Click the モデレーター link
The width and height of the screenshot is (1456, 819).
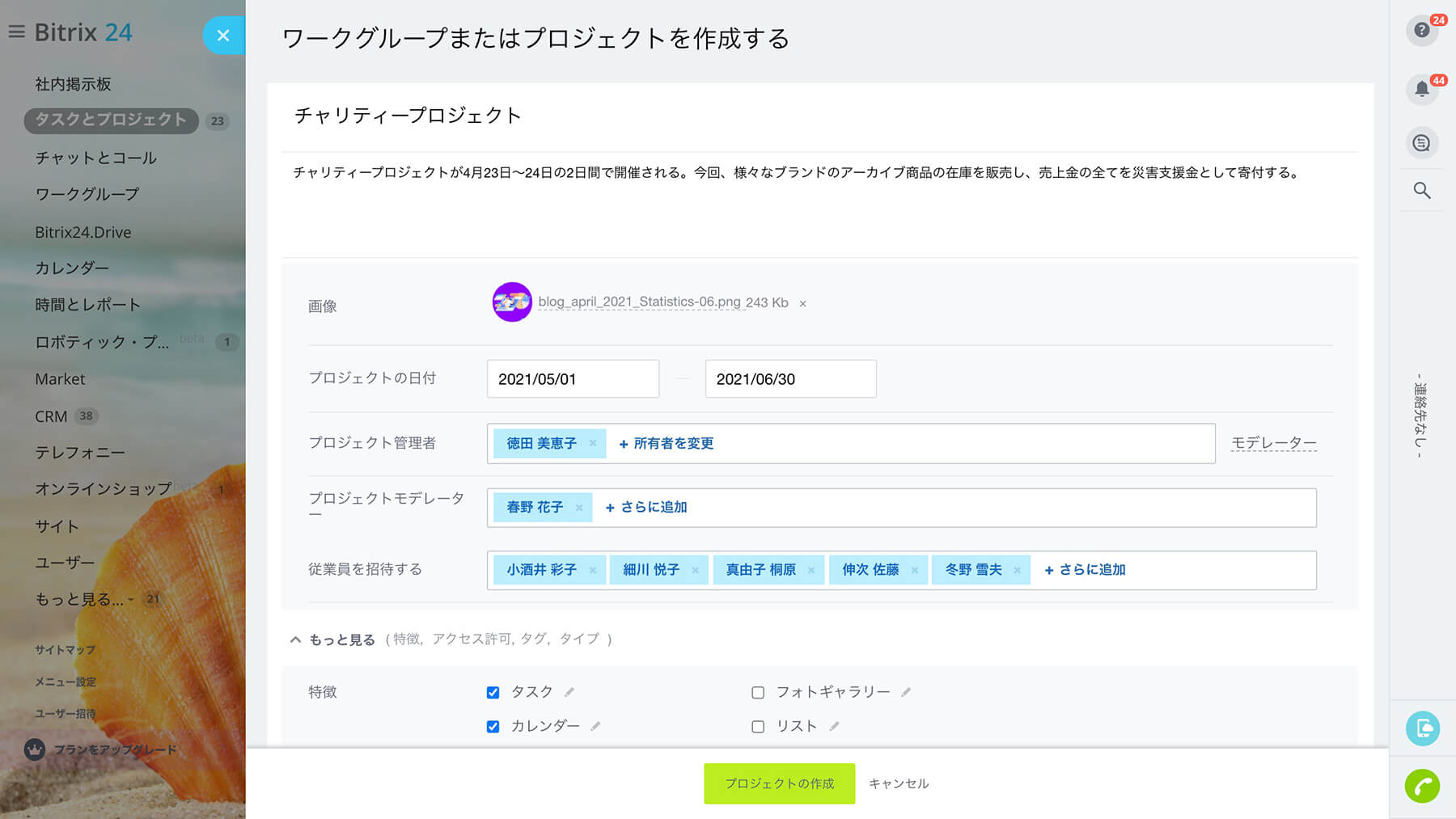tap(1274, 443)
